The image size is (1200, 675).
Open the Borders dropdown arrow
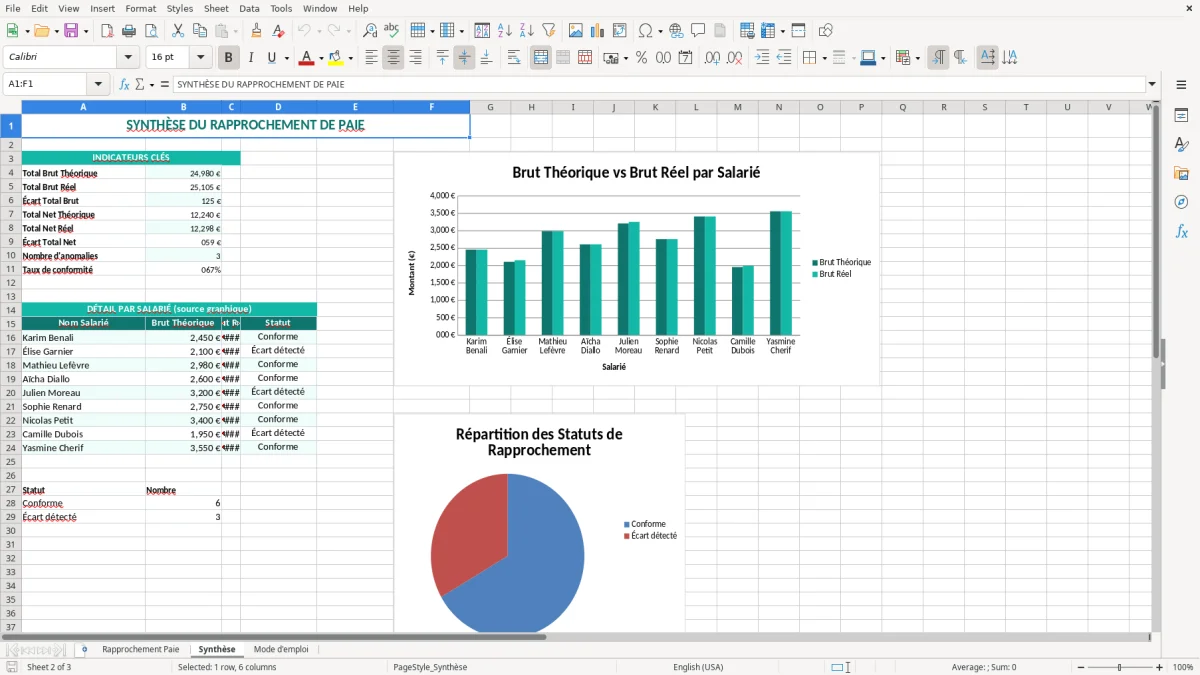tap(825, 58)
